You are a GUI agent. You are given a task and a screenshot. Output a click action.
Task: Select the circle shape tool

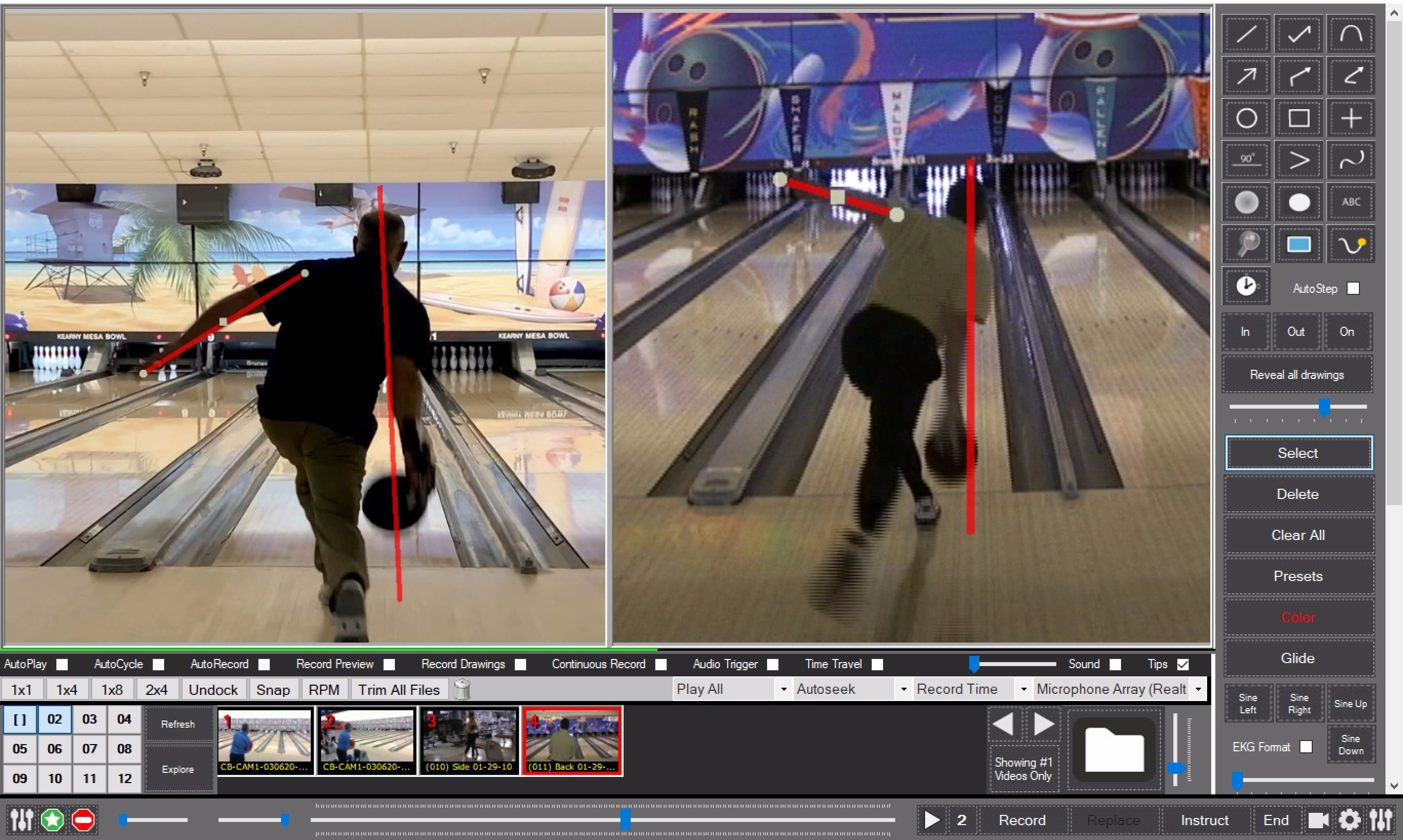tap(1248, 117)
